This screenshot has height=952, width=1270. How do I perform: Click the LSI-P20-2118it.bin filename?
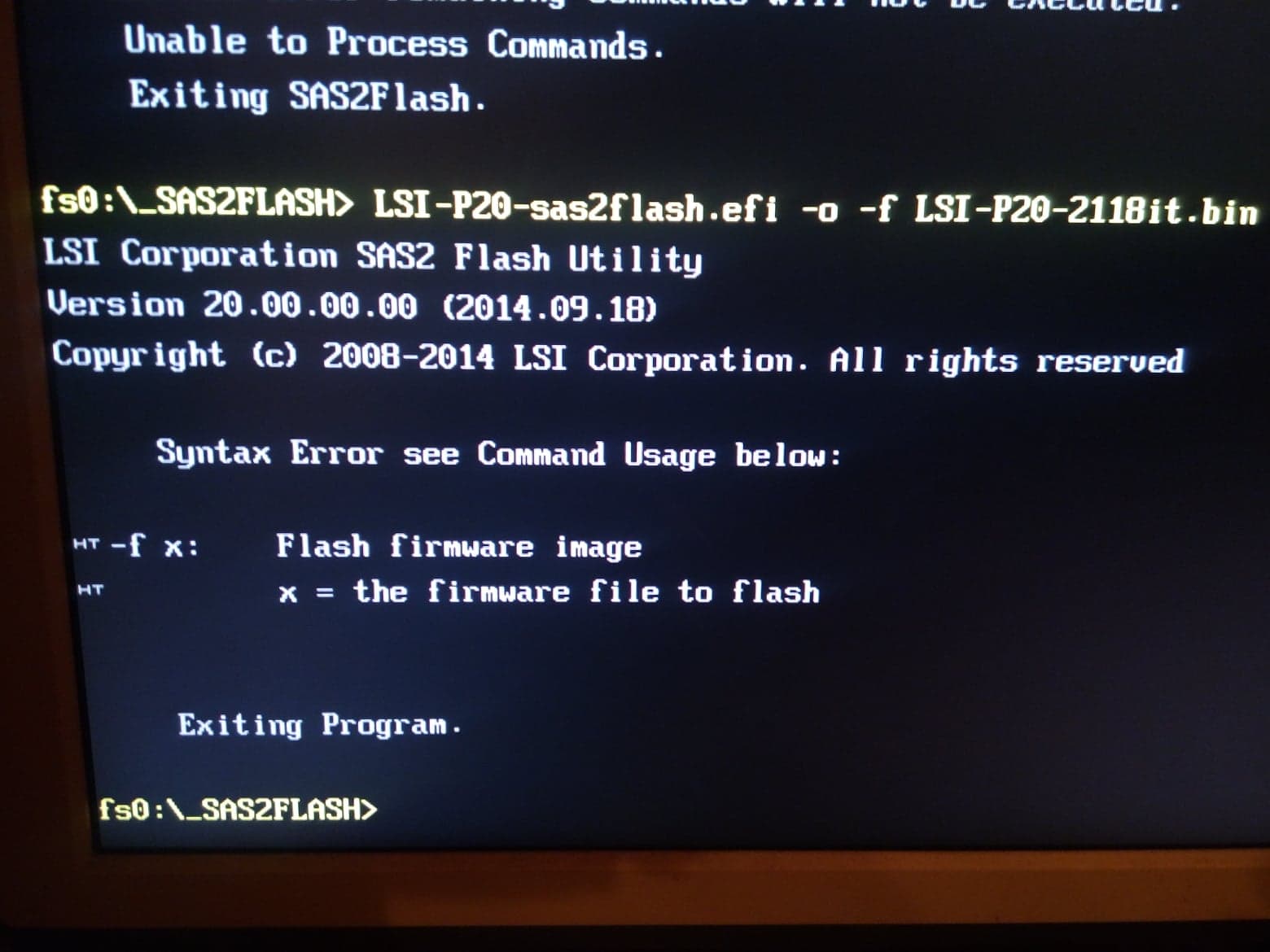(1085, 211)
